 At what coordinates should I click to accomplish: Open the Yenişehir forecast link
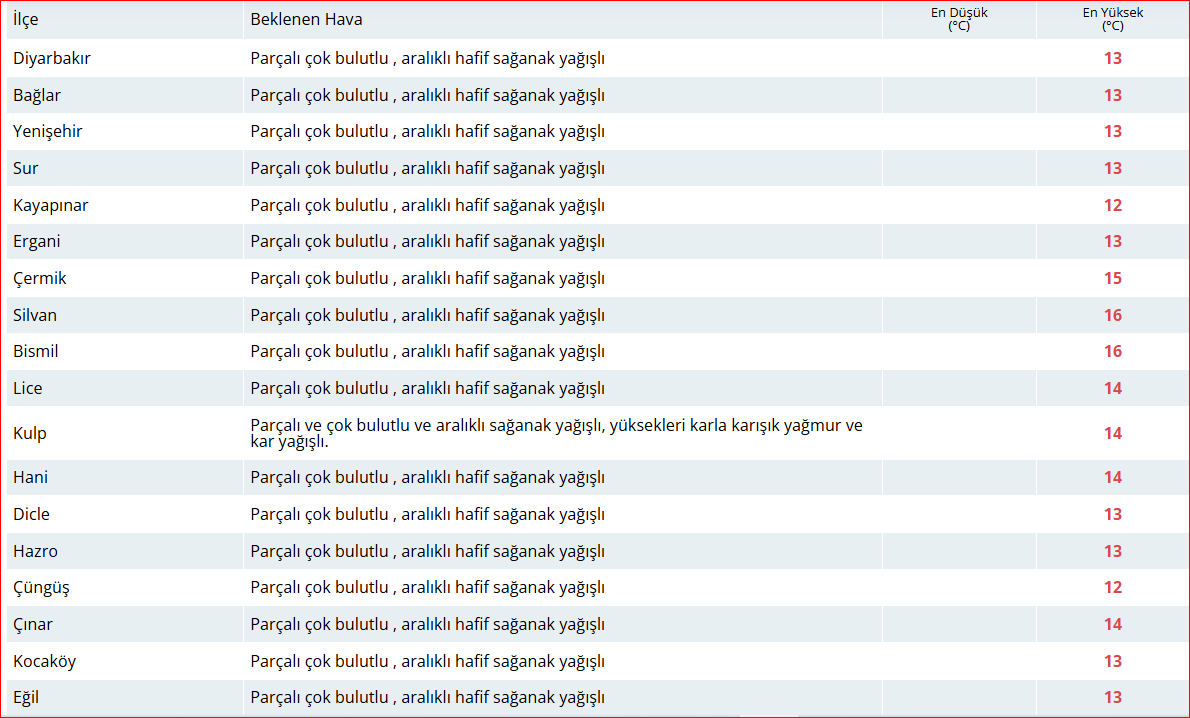[x=45, y=131]
